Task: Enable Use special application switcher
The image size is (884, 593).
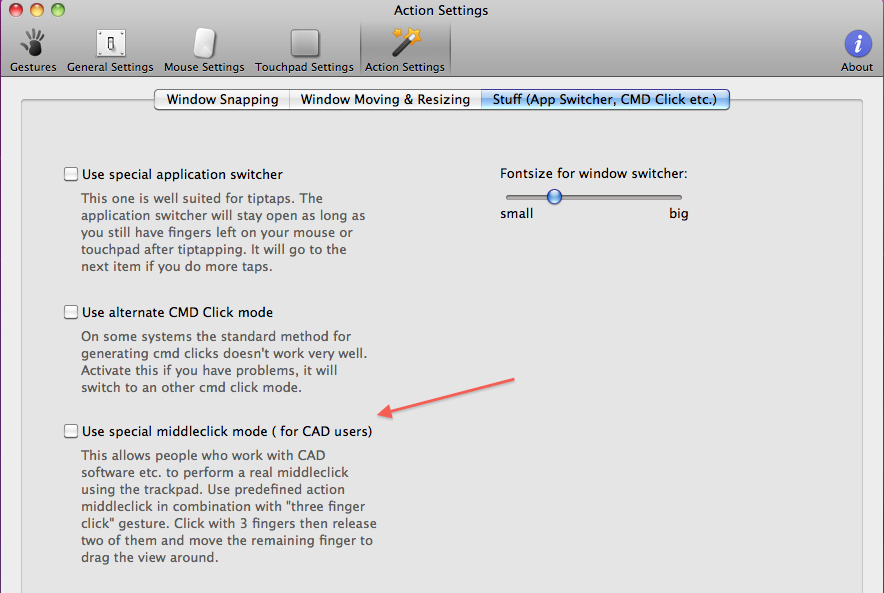Action: 71,174
